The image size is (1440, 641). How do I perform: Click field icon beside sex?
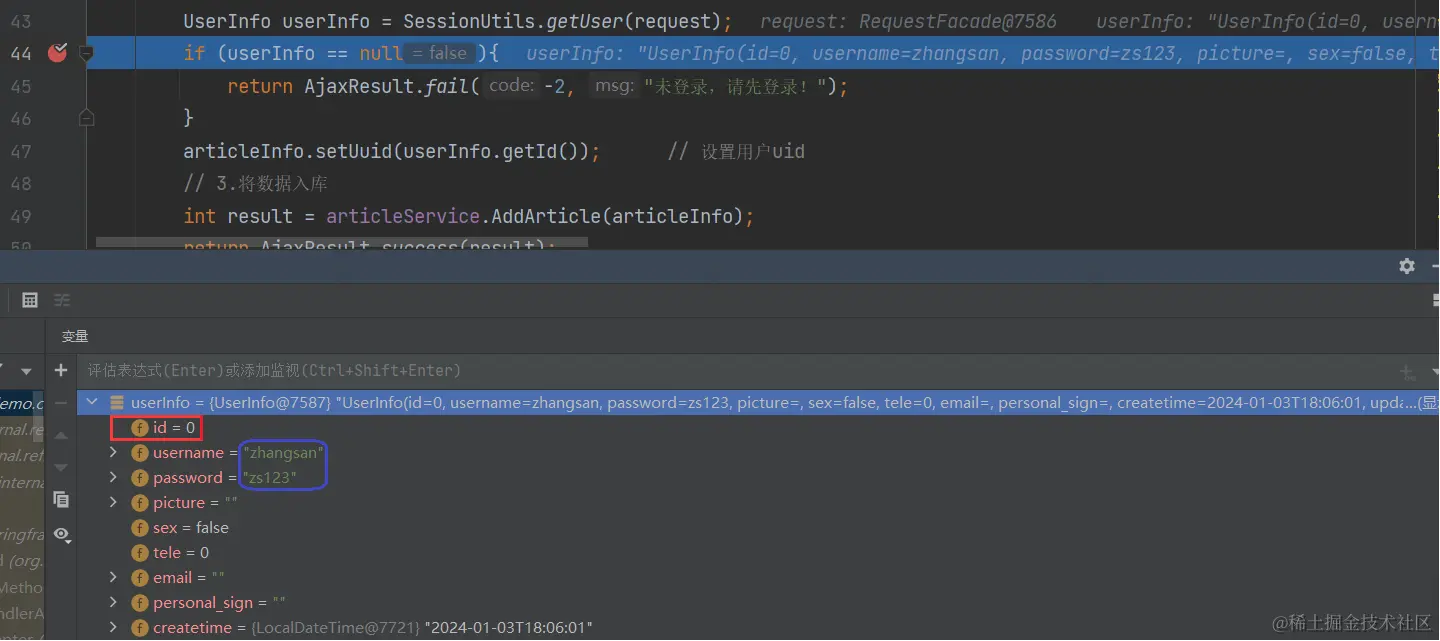140,528
